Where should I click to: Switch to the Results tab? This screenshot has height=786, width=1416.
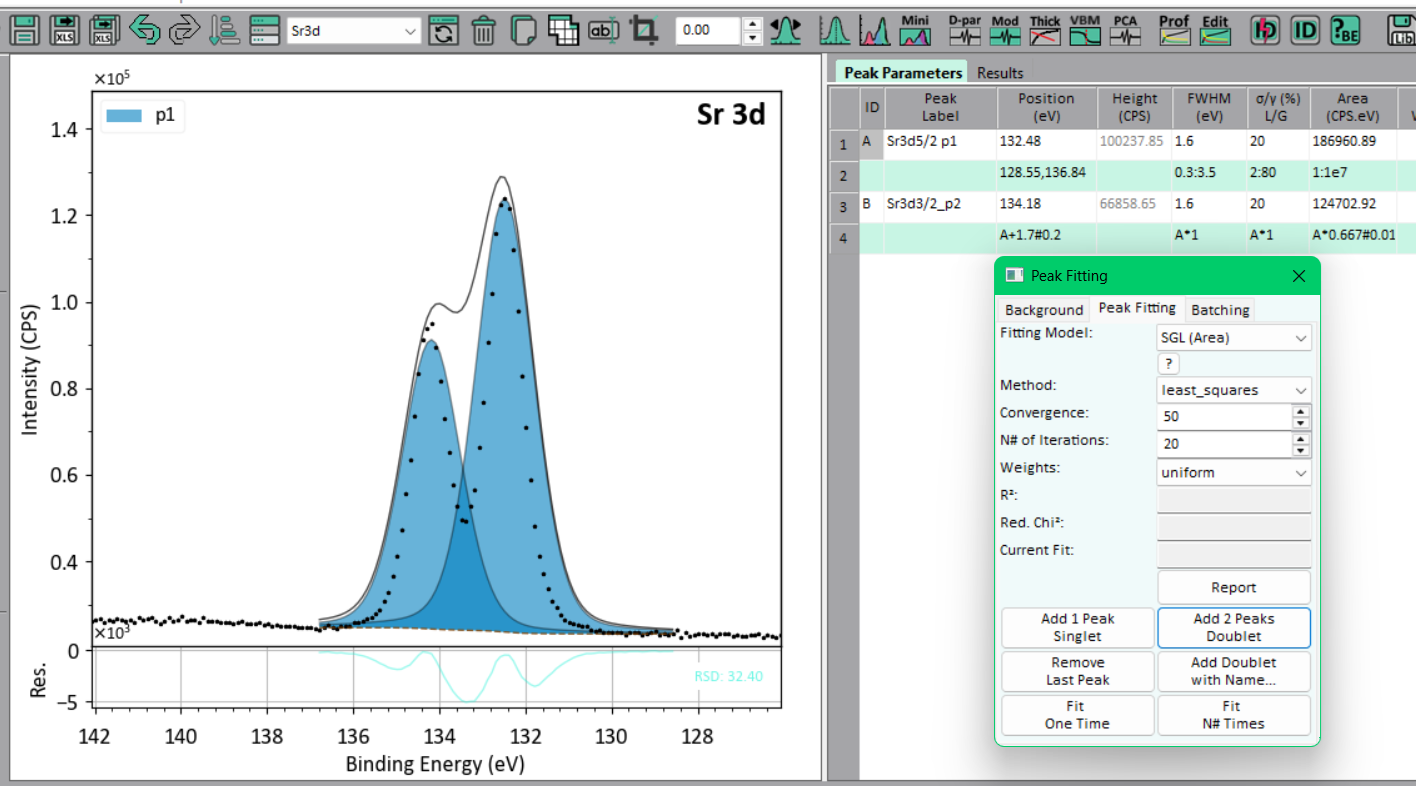coord(1000,73)
